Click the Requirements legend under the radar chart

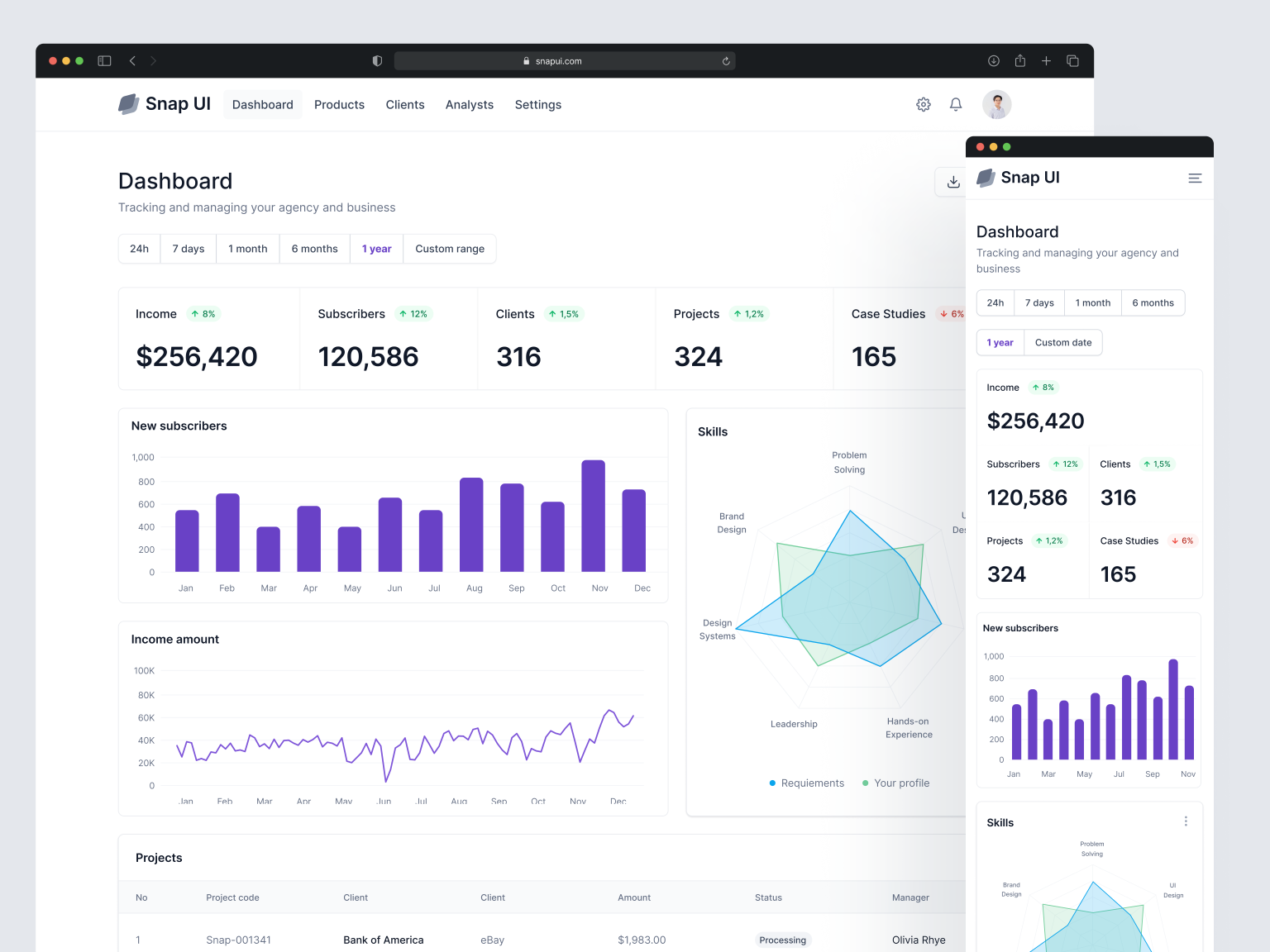pos(806,783)
